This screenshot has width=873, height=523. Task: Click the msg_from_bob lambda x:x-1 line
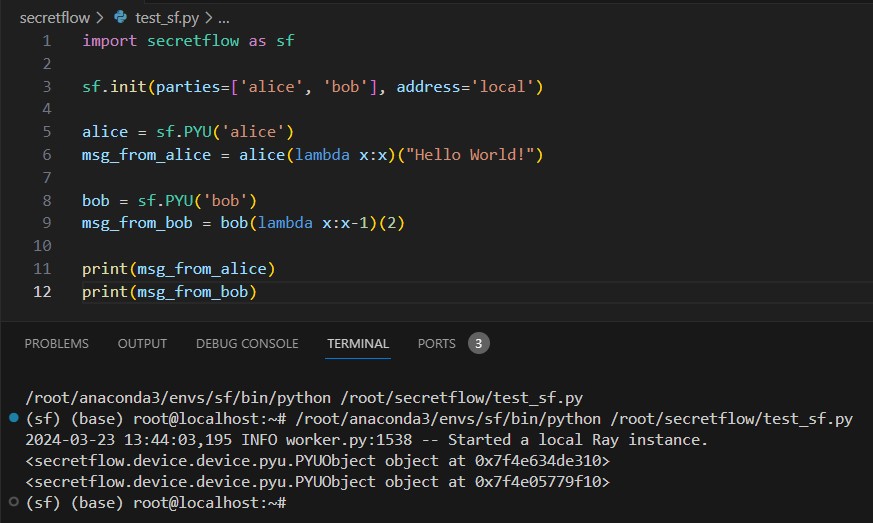click(243, 223)
